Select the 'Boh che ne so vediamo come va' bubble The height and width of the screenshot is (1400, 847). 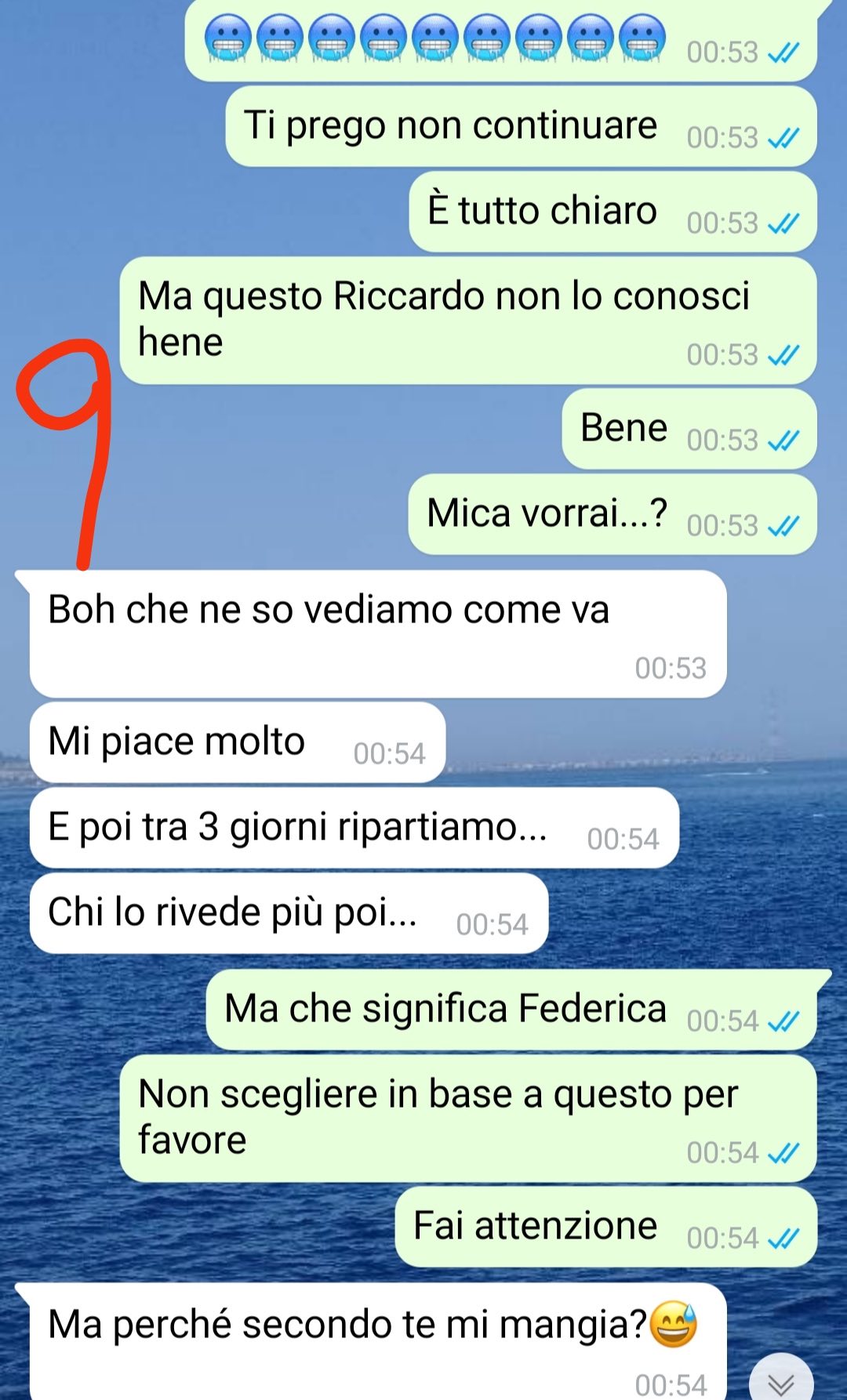[377, 634]
